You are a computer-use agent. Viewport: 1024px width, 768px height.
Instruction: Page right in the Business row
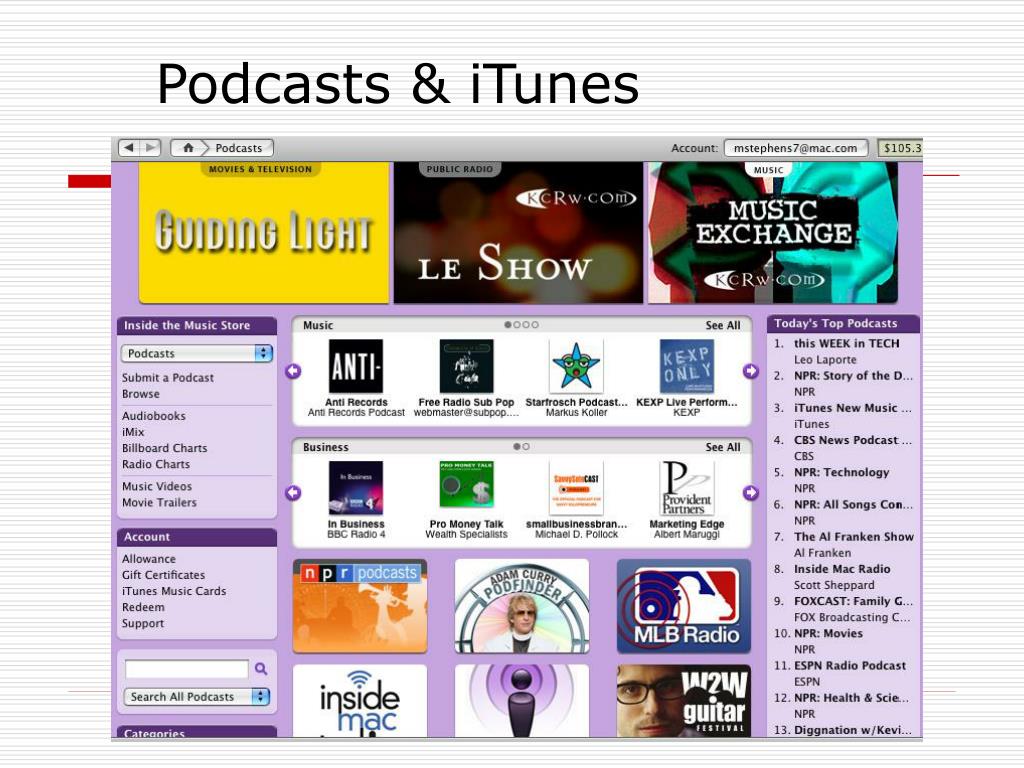click(x=750, y=493)
